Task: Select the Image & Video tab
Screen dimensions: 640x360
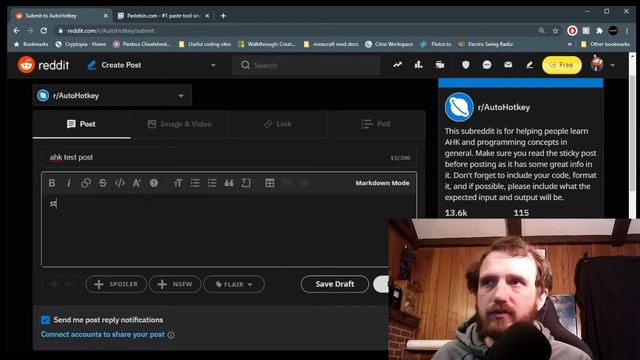Action: [x=180, y=124]
